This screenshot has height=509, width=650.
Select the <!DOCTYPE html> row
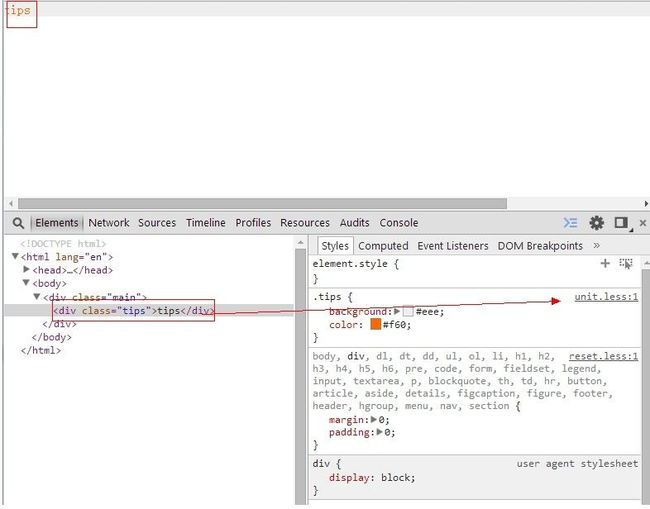point(63,244)
